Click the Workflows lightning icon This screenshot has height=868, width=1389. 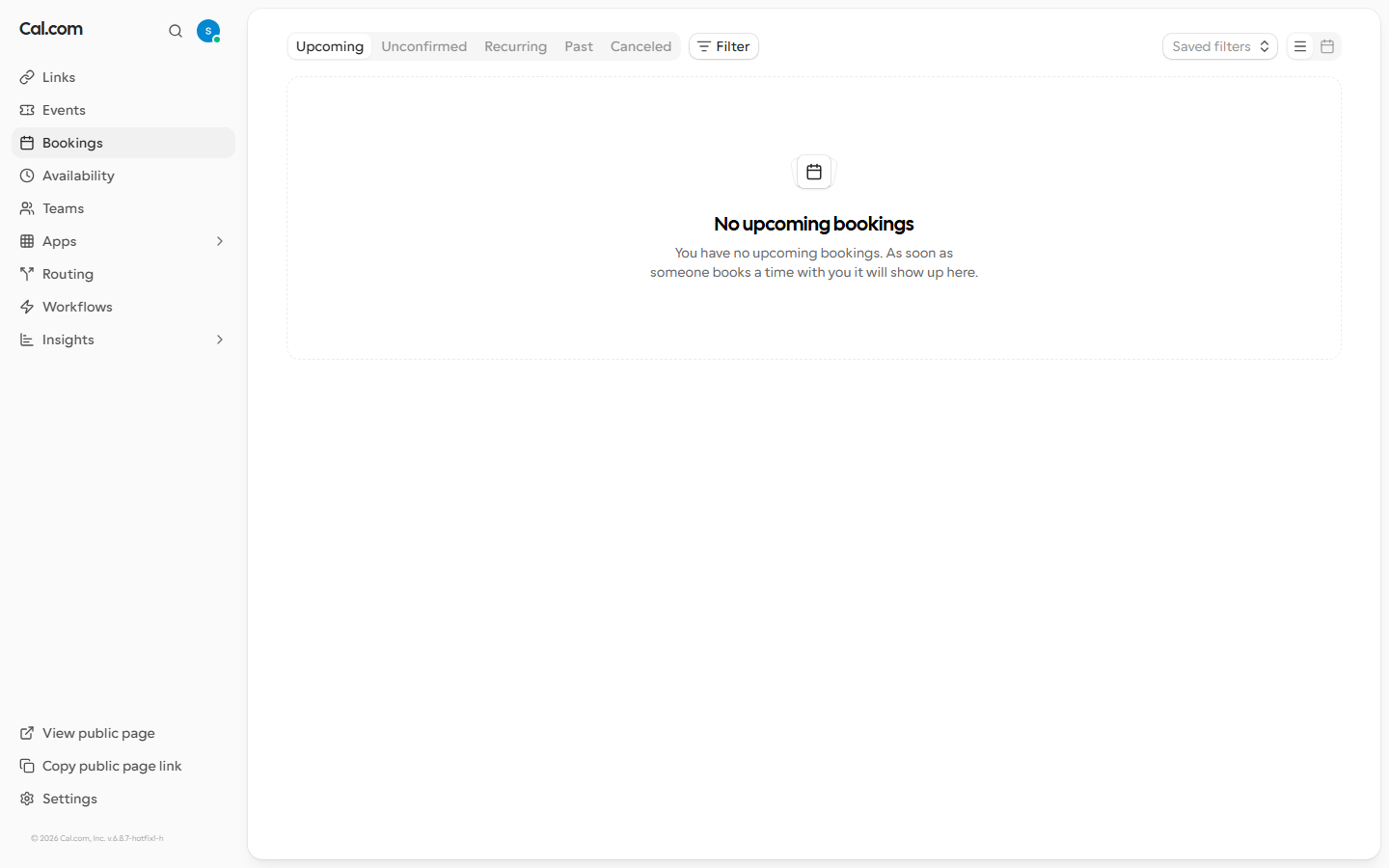tap(27, 307)
